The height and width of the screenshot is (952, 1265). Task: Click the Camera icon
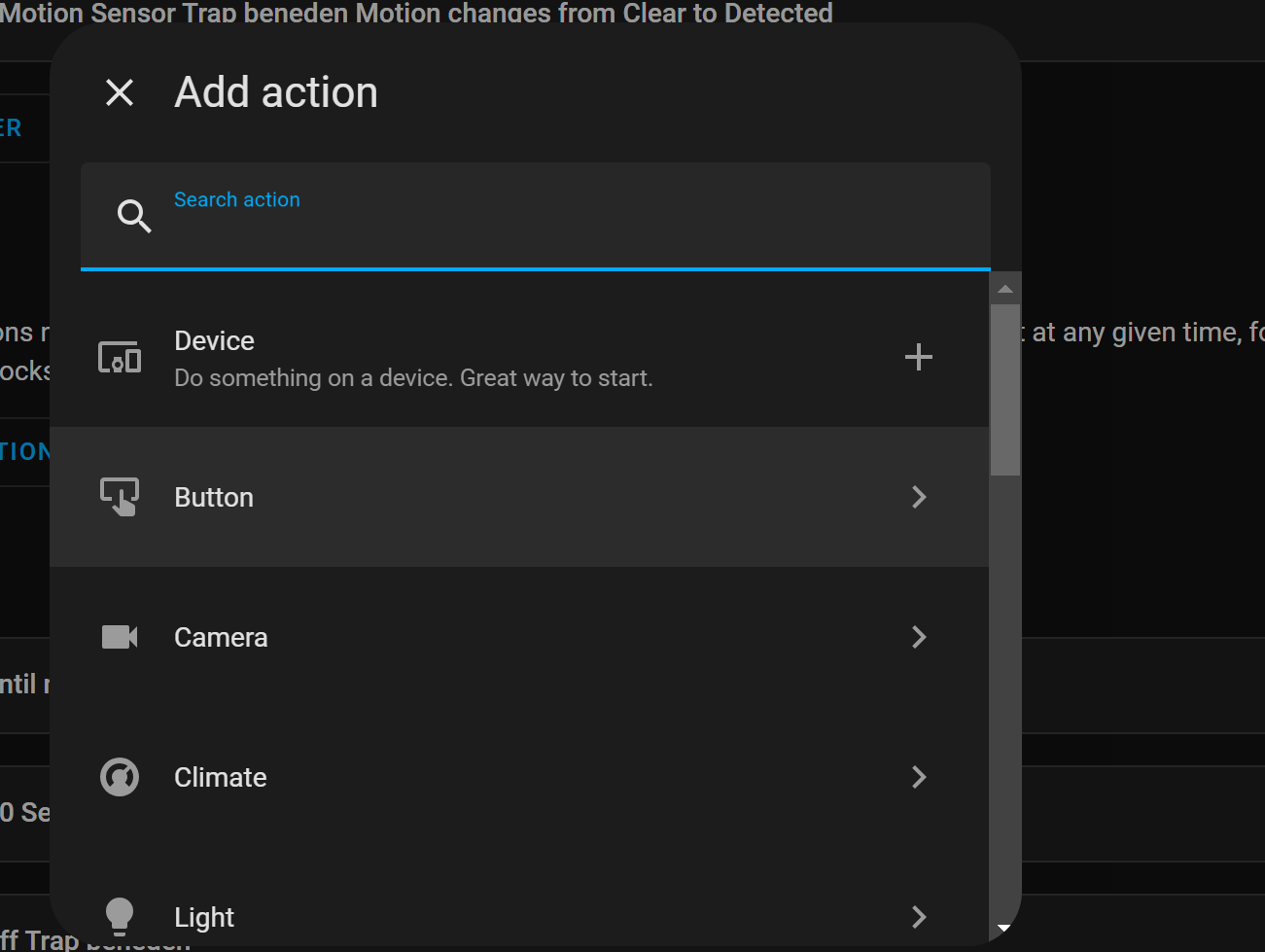pyautogui.click(x=120, y=637)
